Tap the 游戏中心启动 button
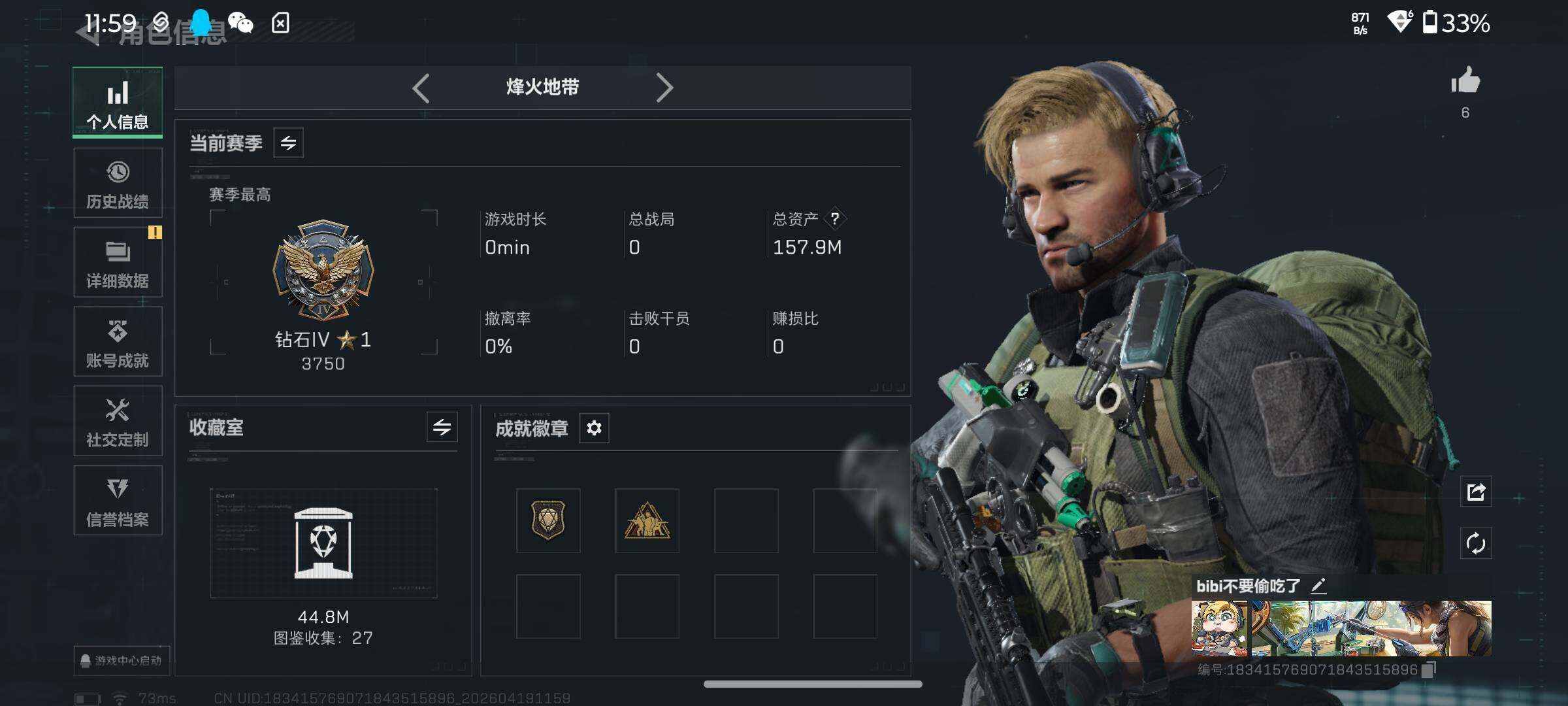 122,660
